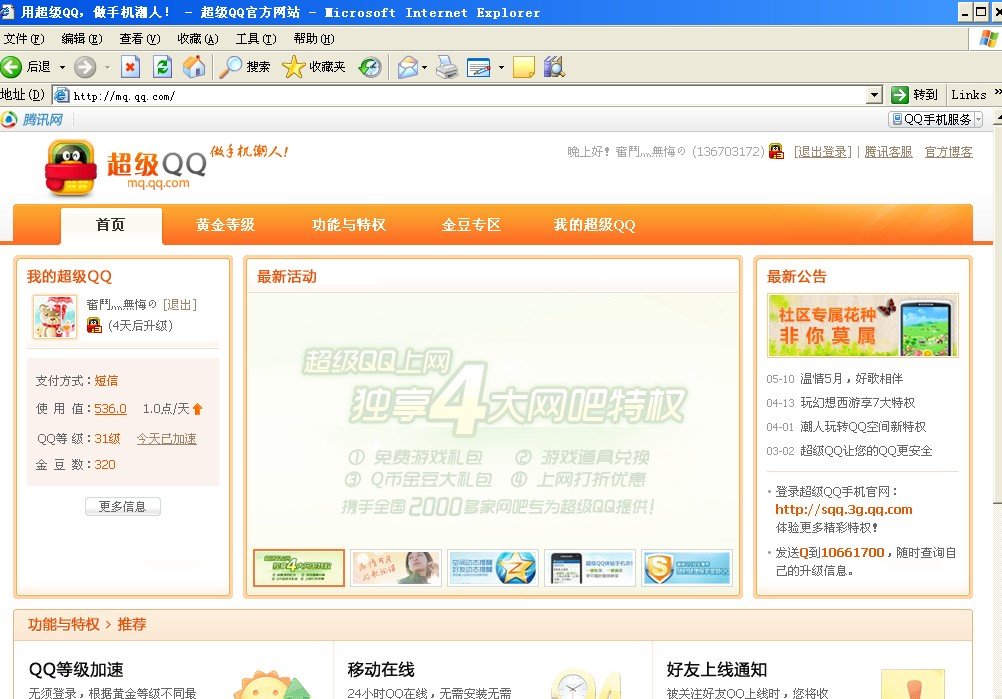The height and width of the screenshot is (699, 1002).
Task: Click the History clock icon
Action: (x=371, y=67)
